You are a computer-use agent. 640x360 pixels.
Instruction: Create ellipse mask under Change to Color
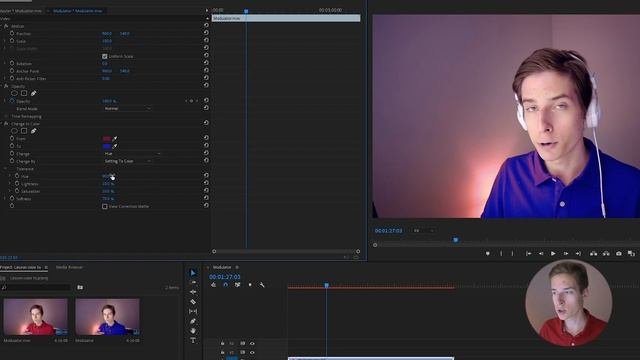pos(15,131)
